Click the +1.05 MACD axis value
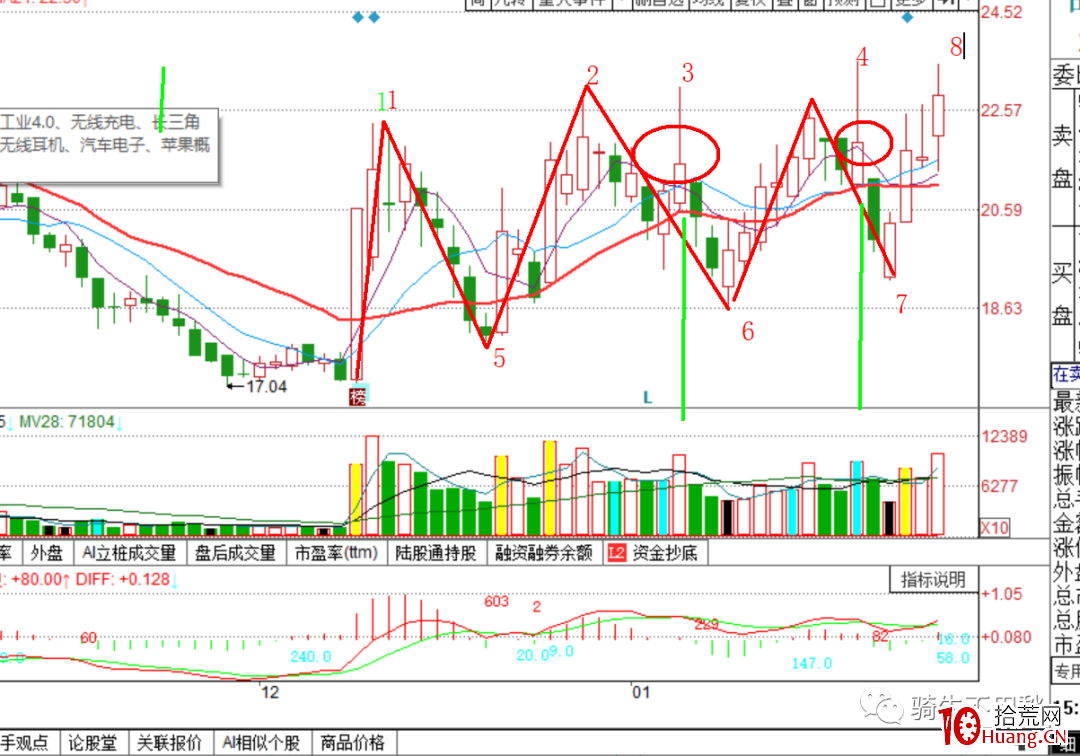Image resolution: width=1080 pixels, height=756 pixels. [1001, 594]
